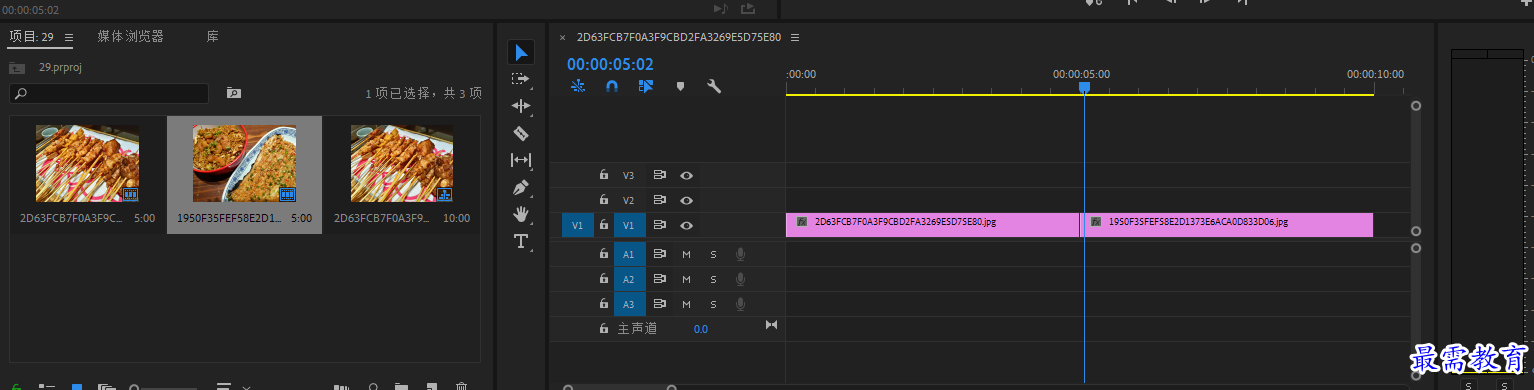Select the 1950F35FEF58E2D1 thumbnail
The height and width of the screenshot is (390, 1534).
coord(245,164)
